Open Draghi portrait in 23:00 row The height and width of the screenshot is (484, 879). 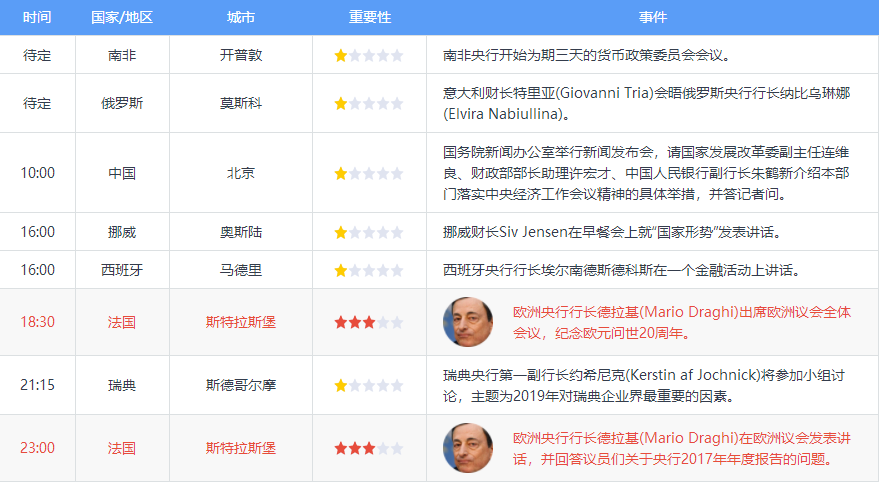click(468, 448)
